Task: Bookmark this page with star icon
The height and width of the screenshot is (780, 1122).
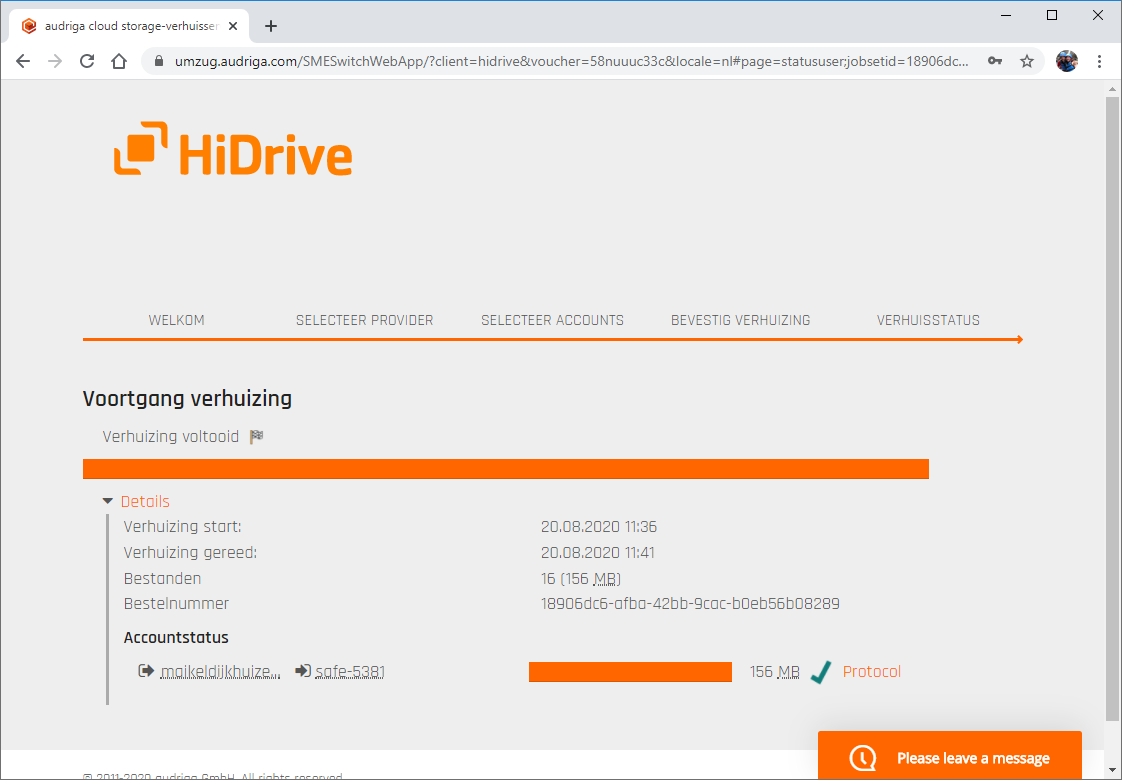Action: 1027,61
